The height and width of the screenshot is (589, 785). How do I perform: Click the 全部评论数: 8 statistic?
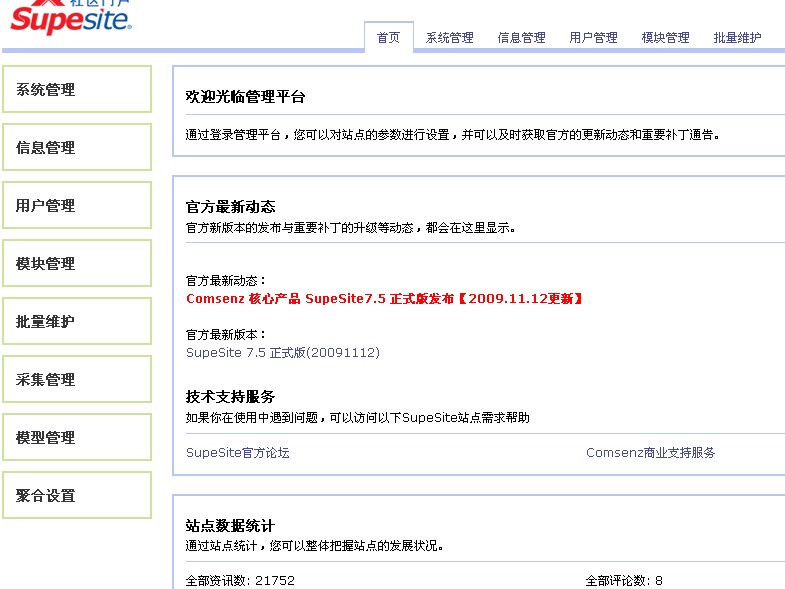624,581
